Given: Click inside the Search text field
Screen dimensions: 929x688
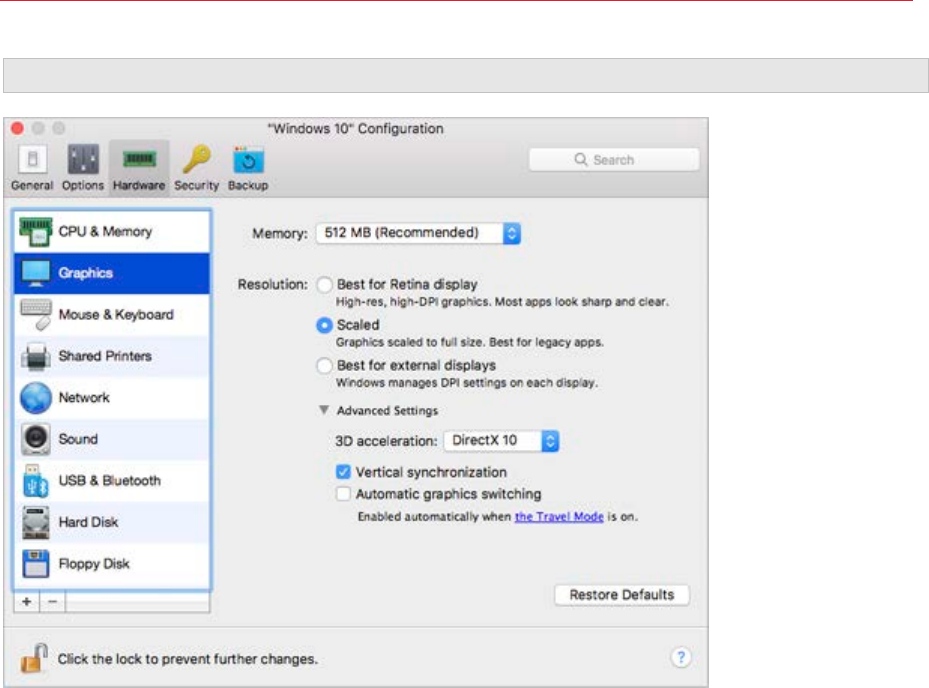Looking at the screenshot, I should point(614,159).
